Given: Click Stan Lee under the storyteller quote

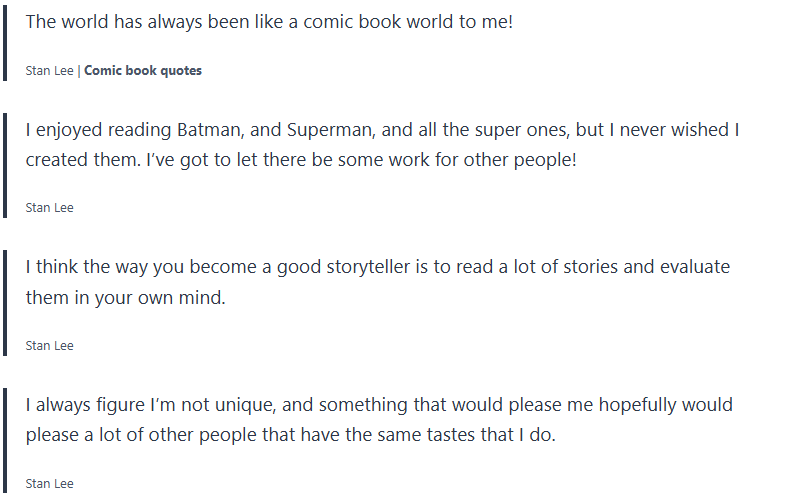Looking at the screenshot, I should (x=49, y=346).
